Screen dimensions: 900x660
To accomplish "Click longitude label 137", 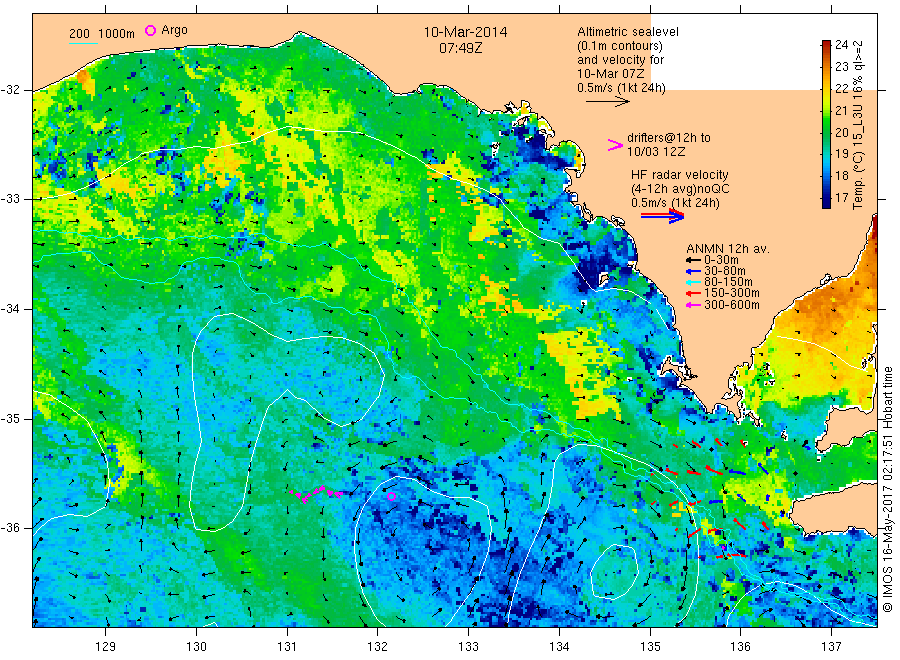I will click(831, 647).
